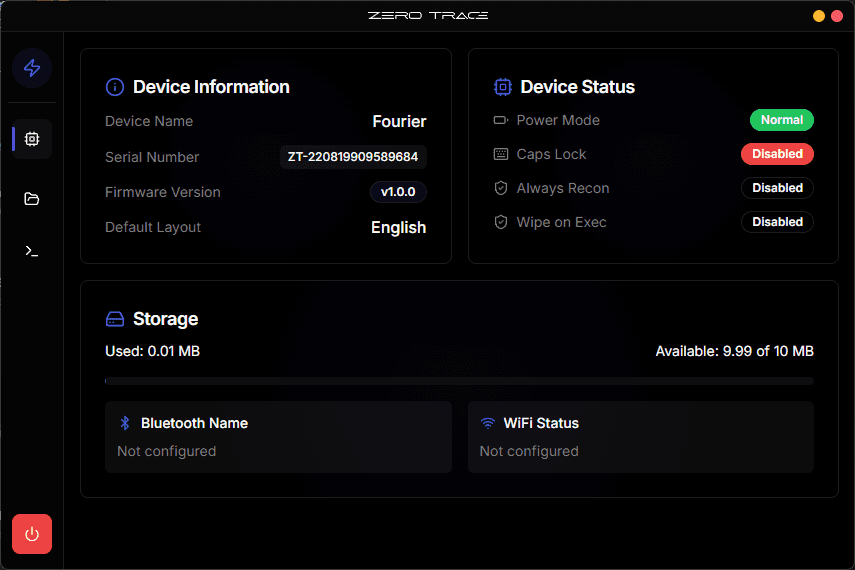Click Available: 9.99 of 10 MB text
855x570 pixels.
coord(734,351)
